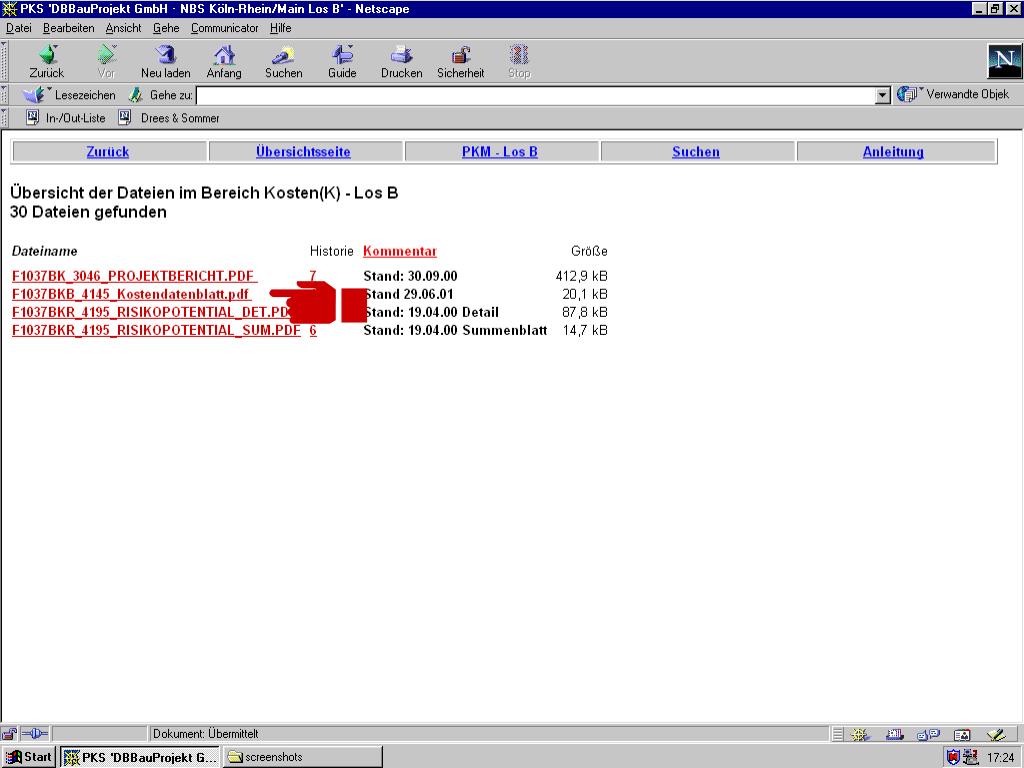Open F1037BKR_4195_RISIKOPOTENTIAL_DET.PDF file

150,312
